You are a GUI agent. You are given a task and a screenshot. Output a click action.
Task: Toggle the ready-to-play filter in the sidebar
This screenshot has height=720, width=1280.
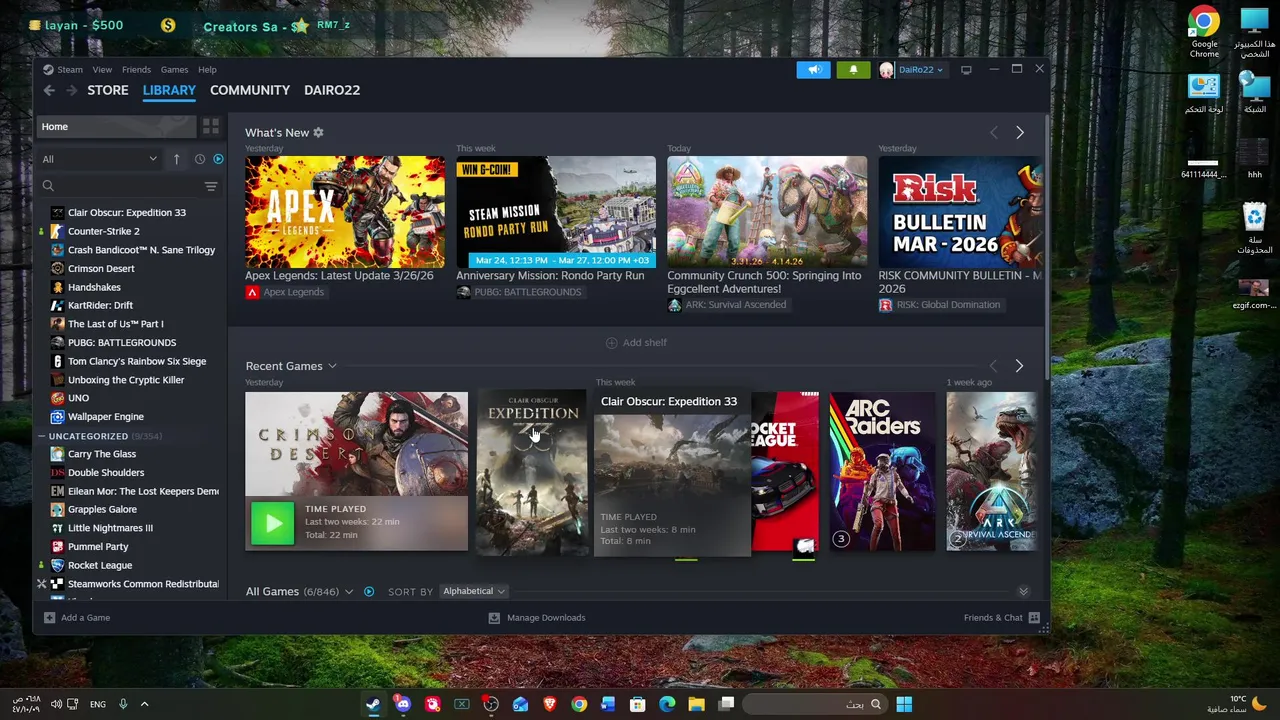(x=218, y=159)
